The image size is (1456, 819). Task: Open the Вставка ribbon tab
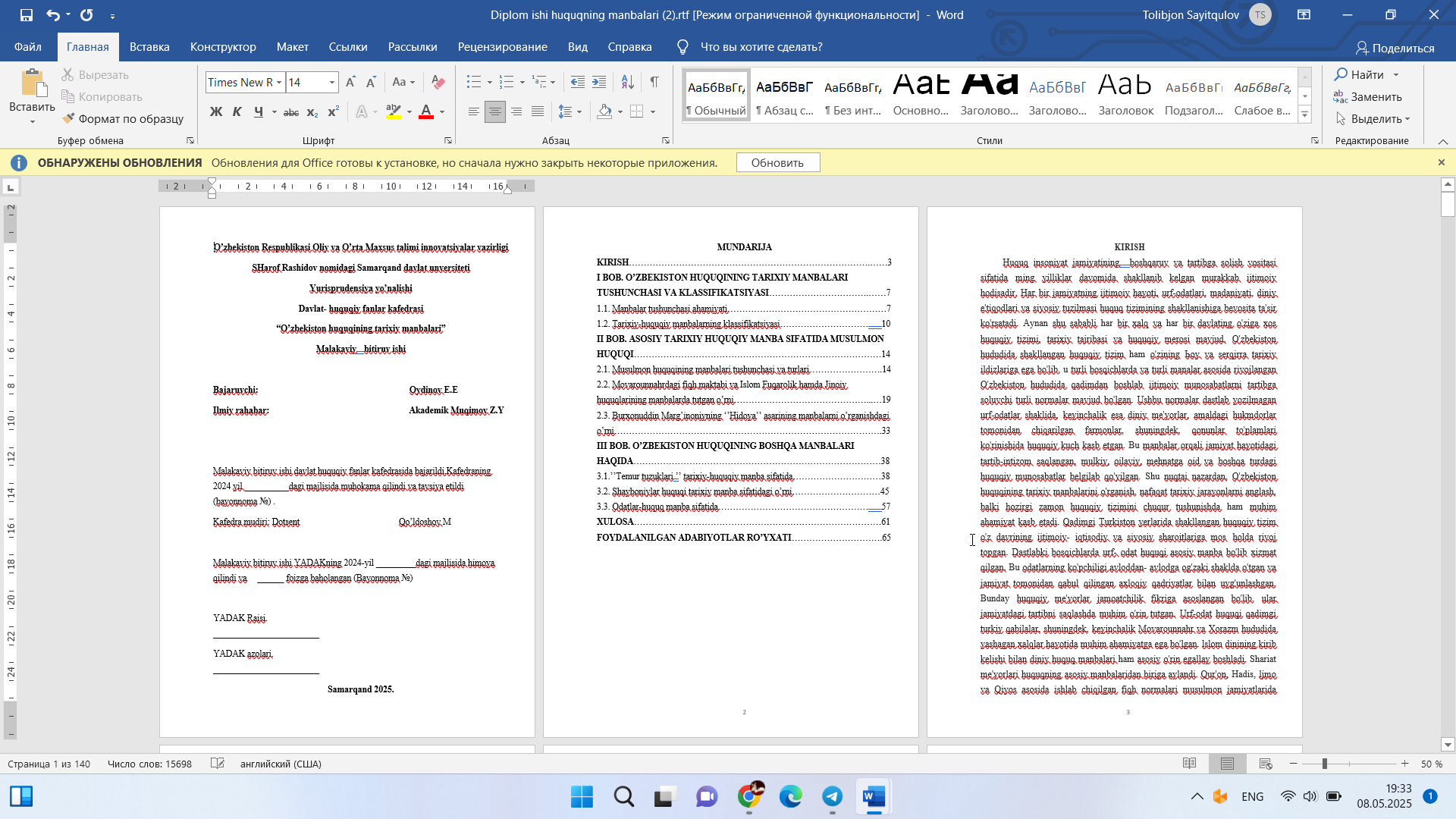click(x=149, y=47)
